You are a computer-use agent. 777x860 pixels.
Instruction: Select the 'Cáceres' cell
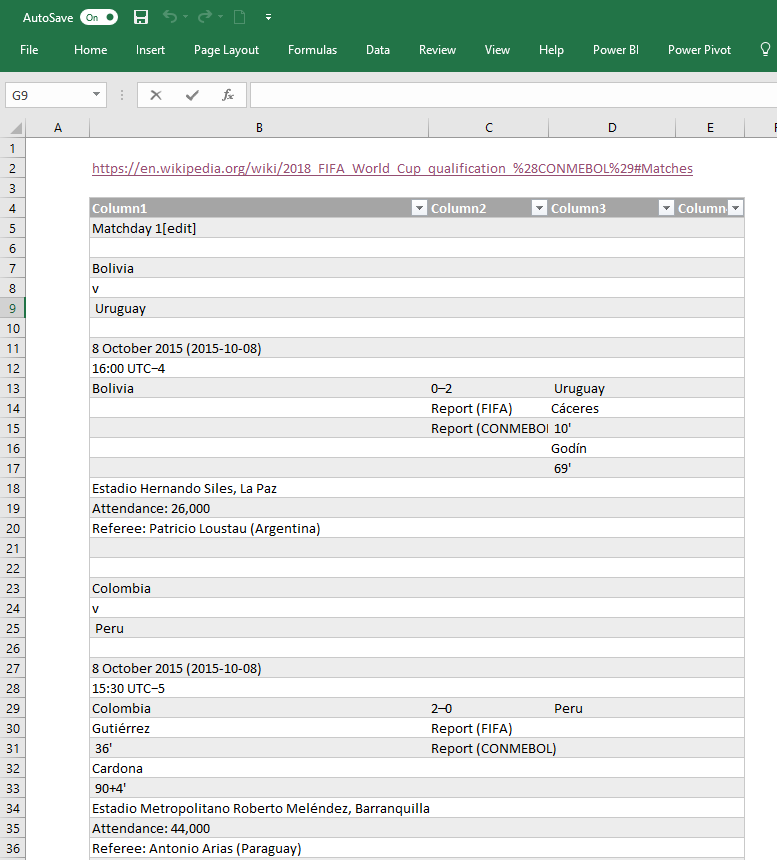coord(612,408)
